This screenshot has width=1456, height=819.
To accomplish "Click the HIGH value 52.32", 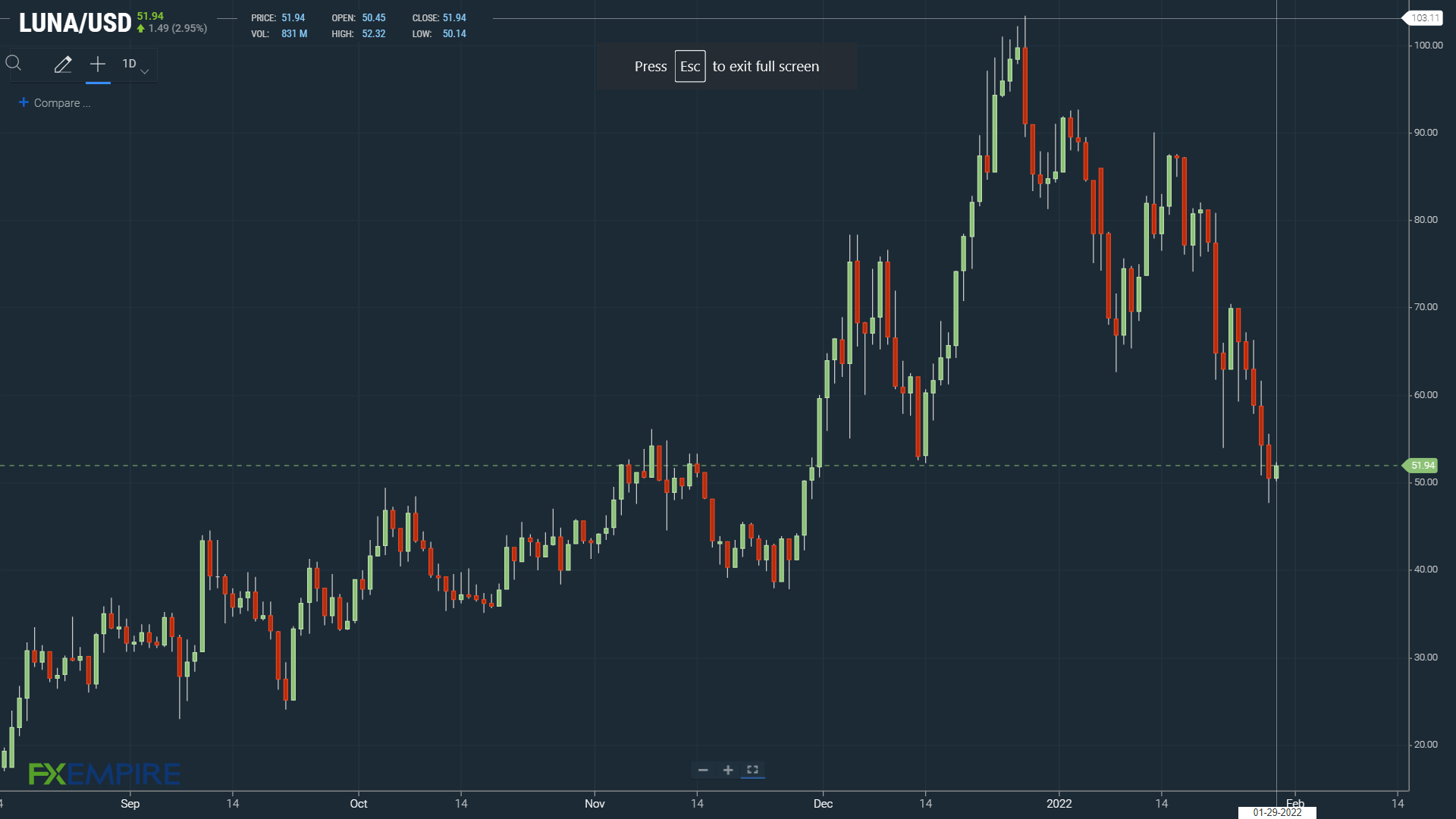I will pyautogui.click(x=374, y=34).
